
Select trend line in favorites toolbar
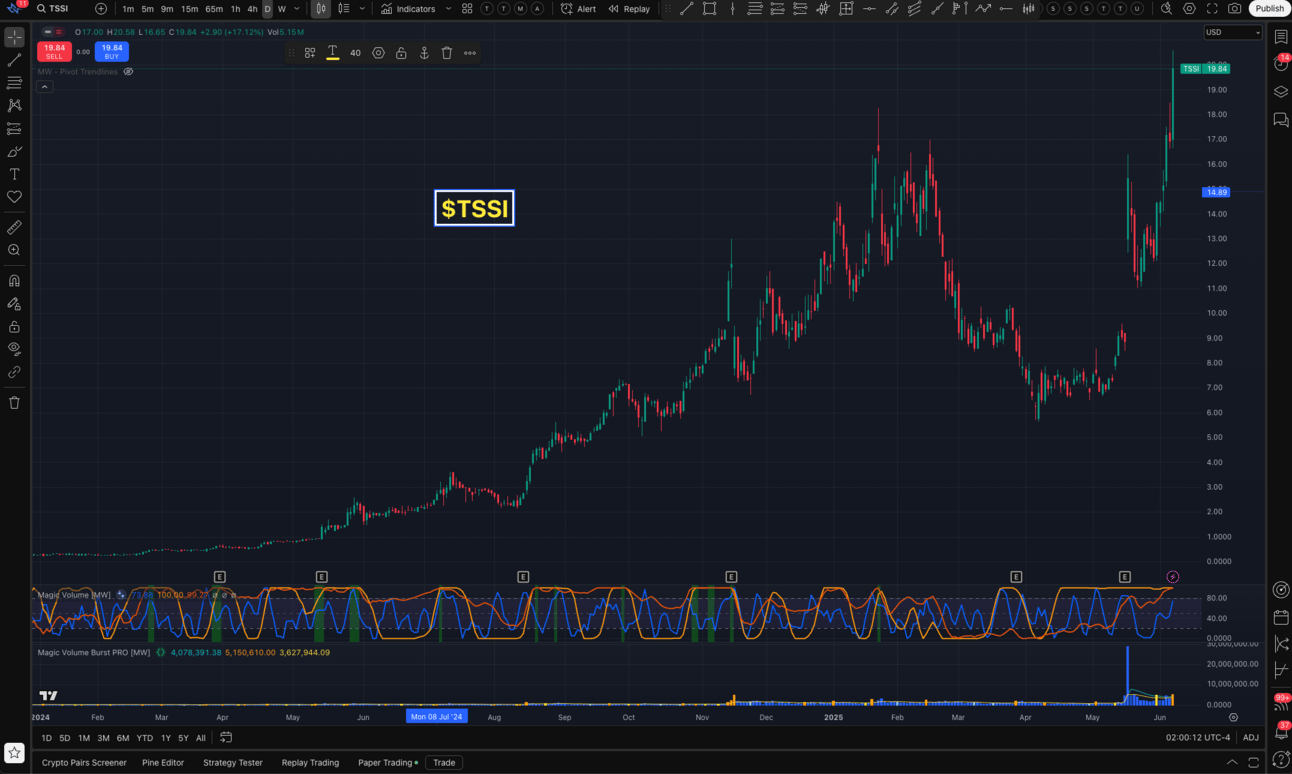pyautogui.click(x=686, y=9)
